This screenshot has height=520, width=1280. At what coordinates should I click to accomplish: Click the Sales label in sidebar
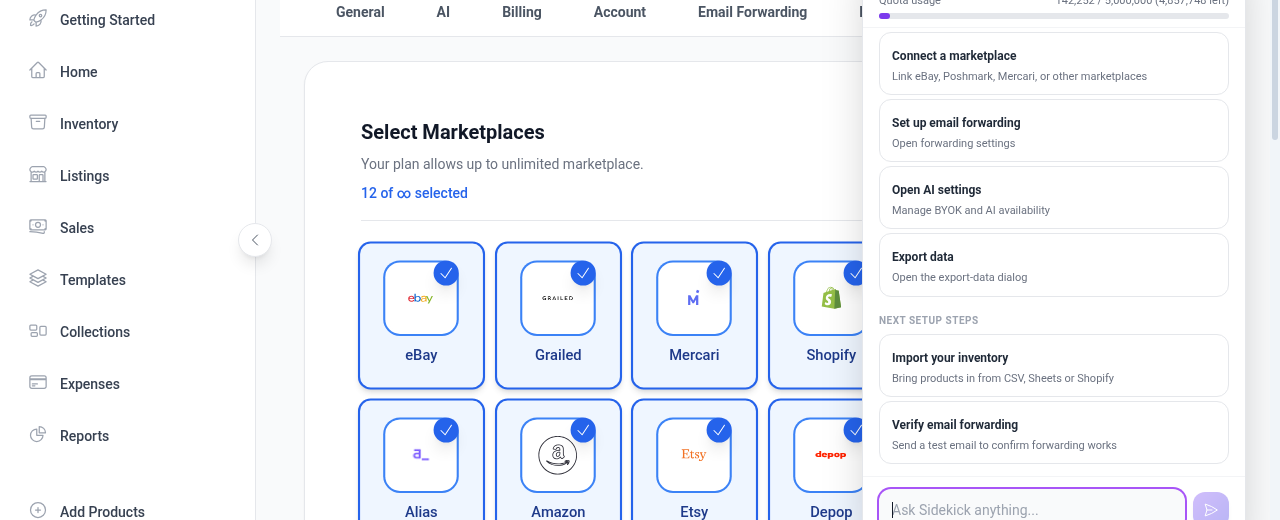(77, 228)
